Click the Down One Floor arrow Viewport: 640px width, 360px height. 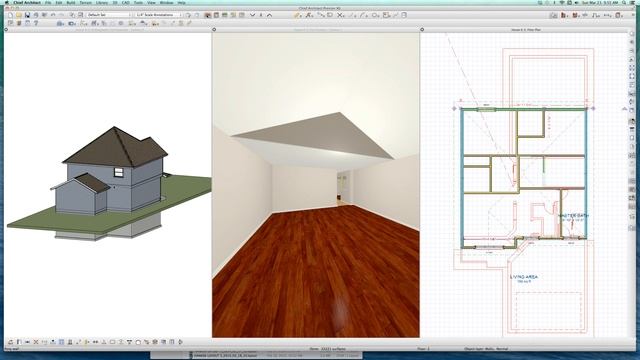[253, 15]
